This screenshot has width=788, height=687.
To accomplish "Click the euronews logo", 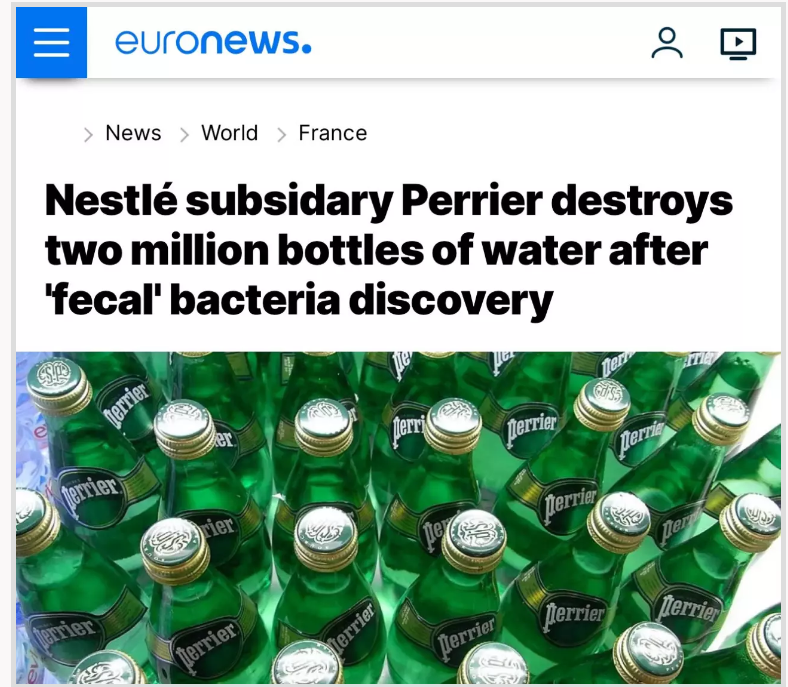I will coord(213,42).
